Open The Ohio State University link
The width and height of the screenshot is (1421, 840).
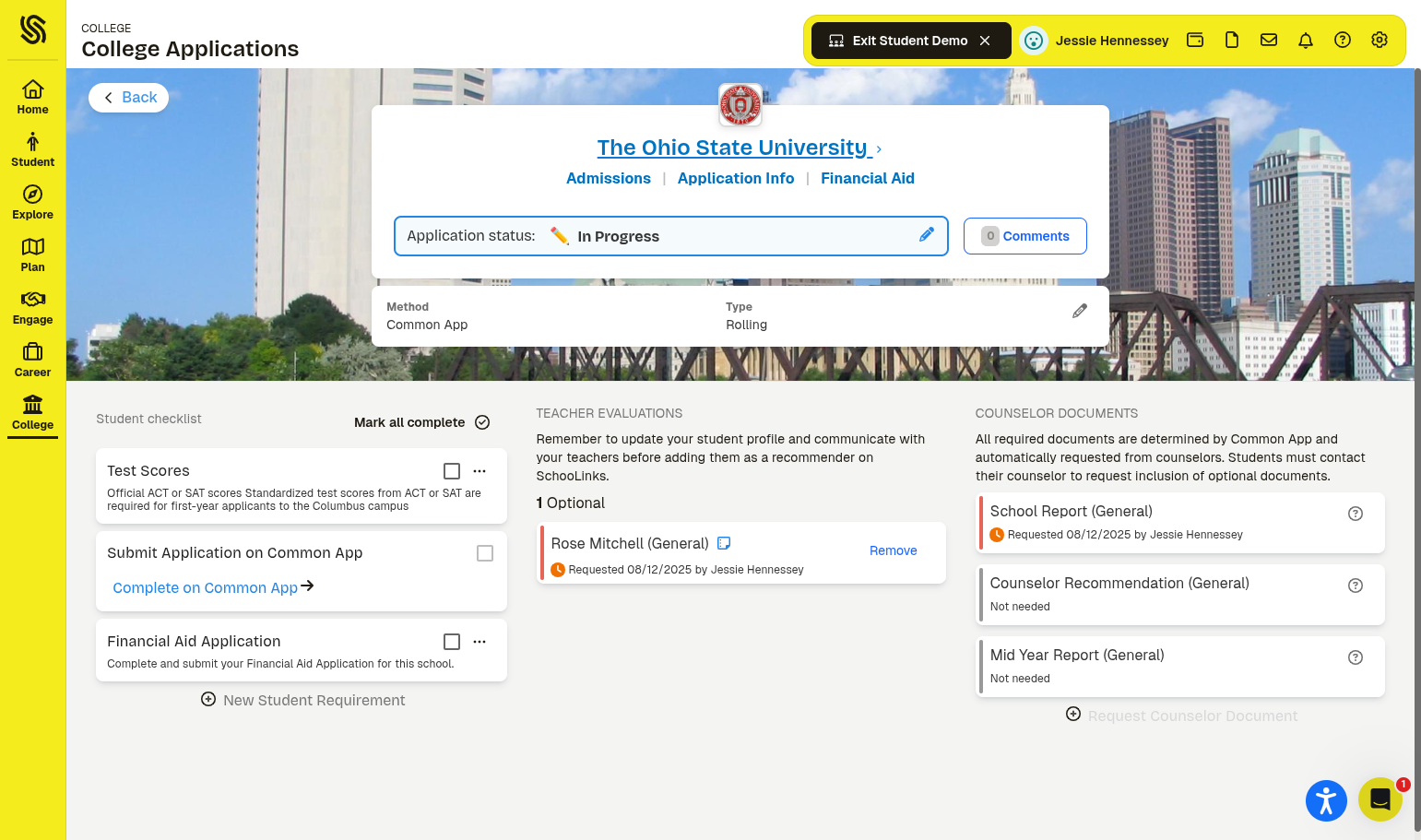click(735, 148)
